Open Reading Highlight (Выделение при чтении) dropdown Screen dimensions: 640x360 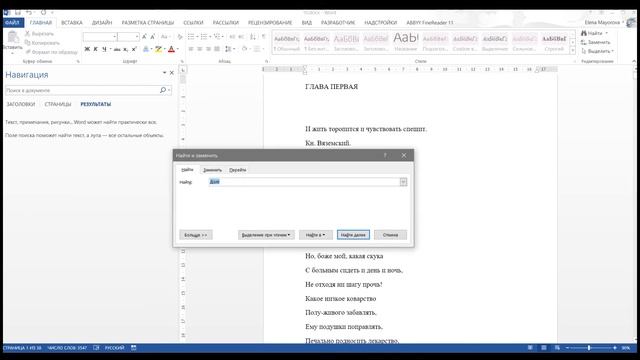click(266, 235)
